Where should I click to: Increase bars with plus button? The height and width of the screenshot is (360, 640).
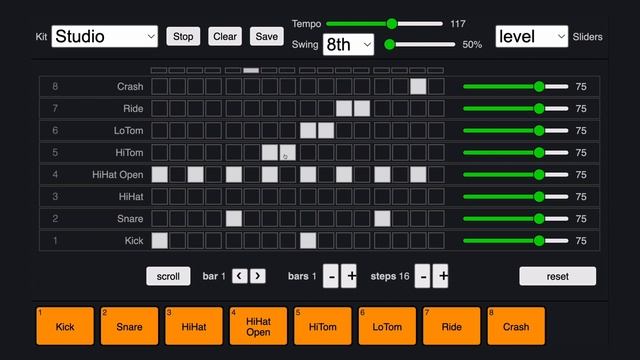pyautogui.click(x=349, y=276)
